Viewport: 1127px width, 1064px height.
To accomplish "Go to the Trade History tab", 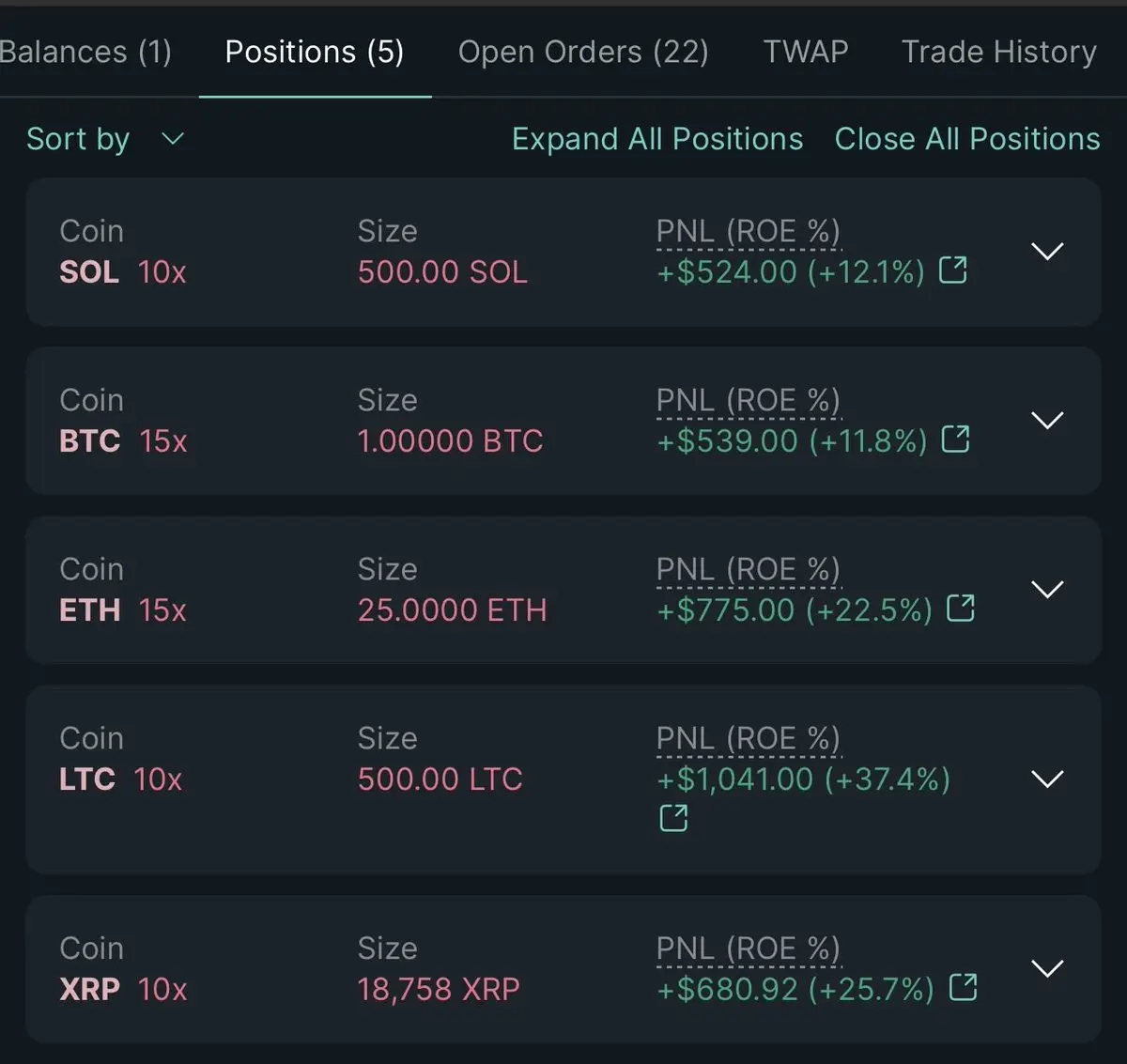I will click(x=998, y=52).
